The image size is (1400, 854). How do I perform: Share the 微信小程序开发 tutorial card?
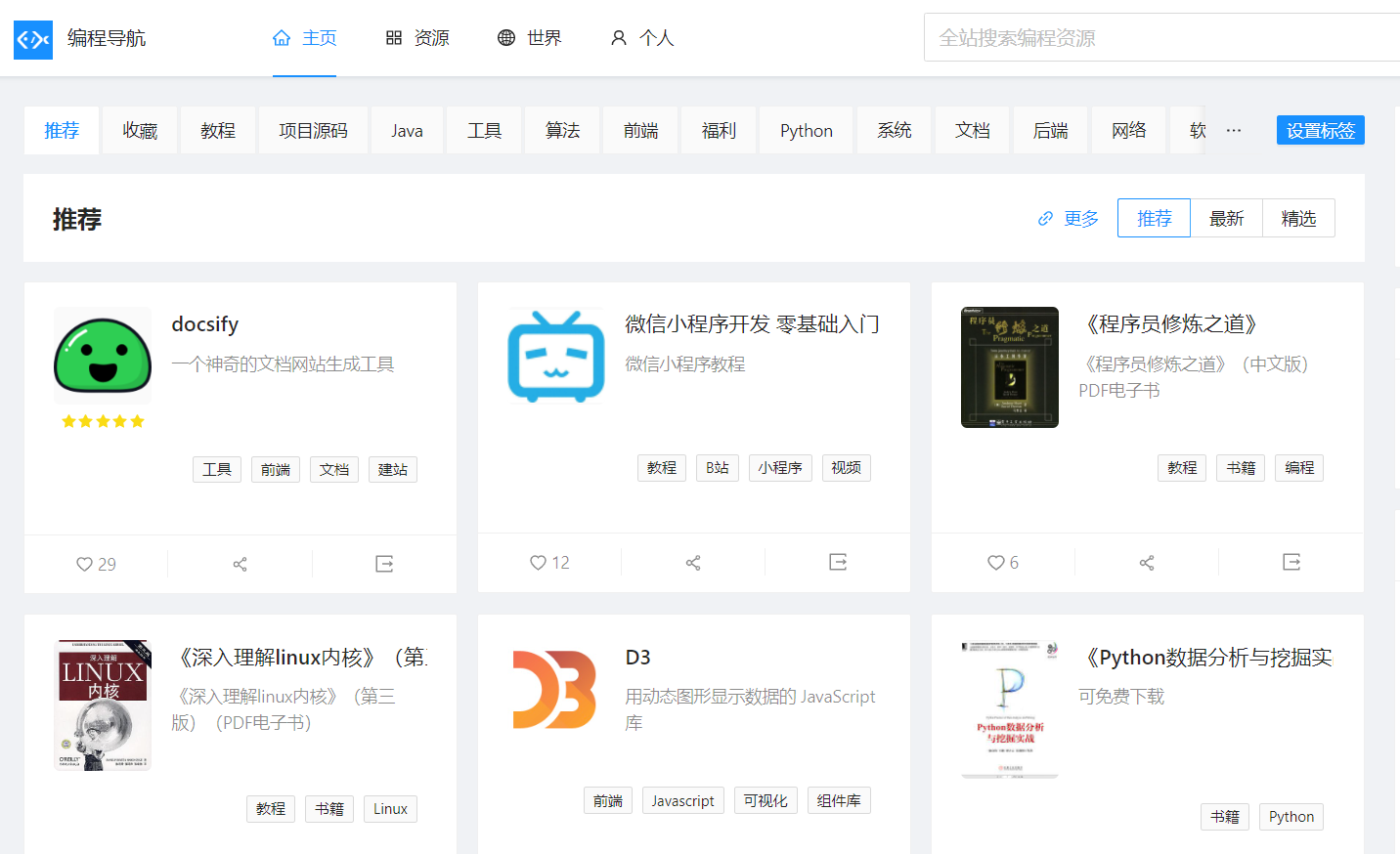693,562
